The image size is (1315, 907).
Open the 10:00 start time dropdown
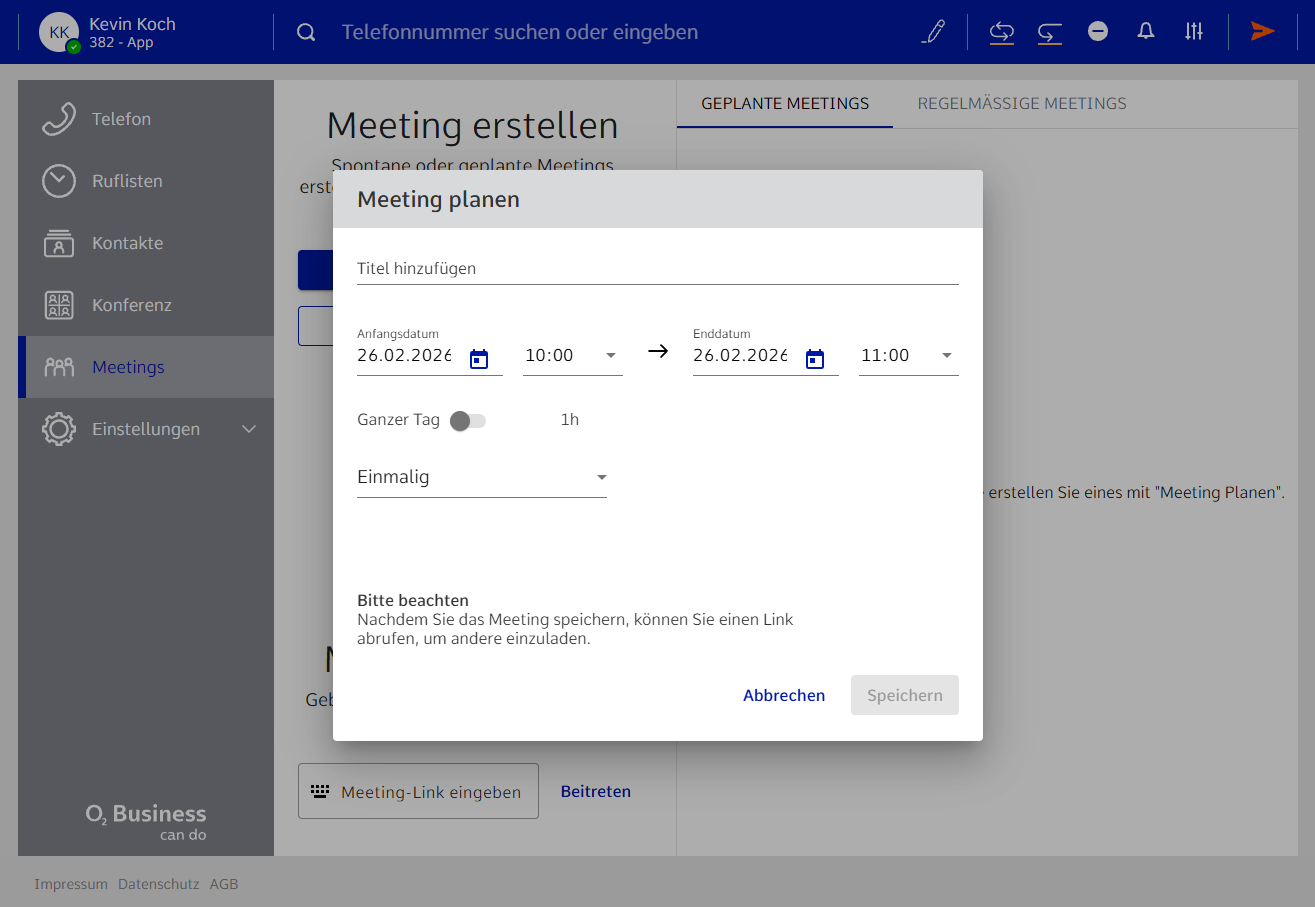(x=572, y=356)
